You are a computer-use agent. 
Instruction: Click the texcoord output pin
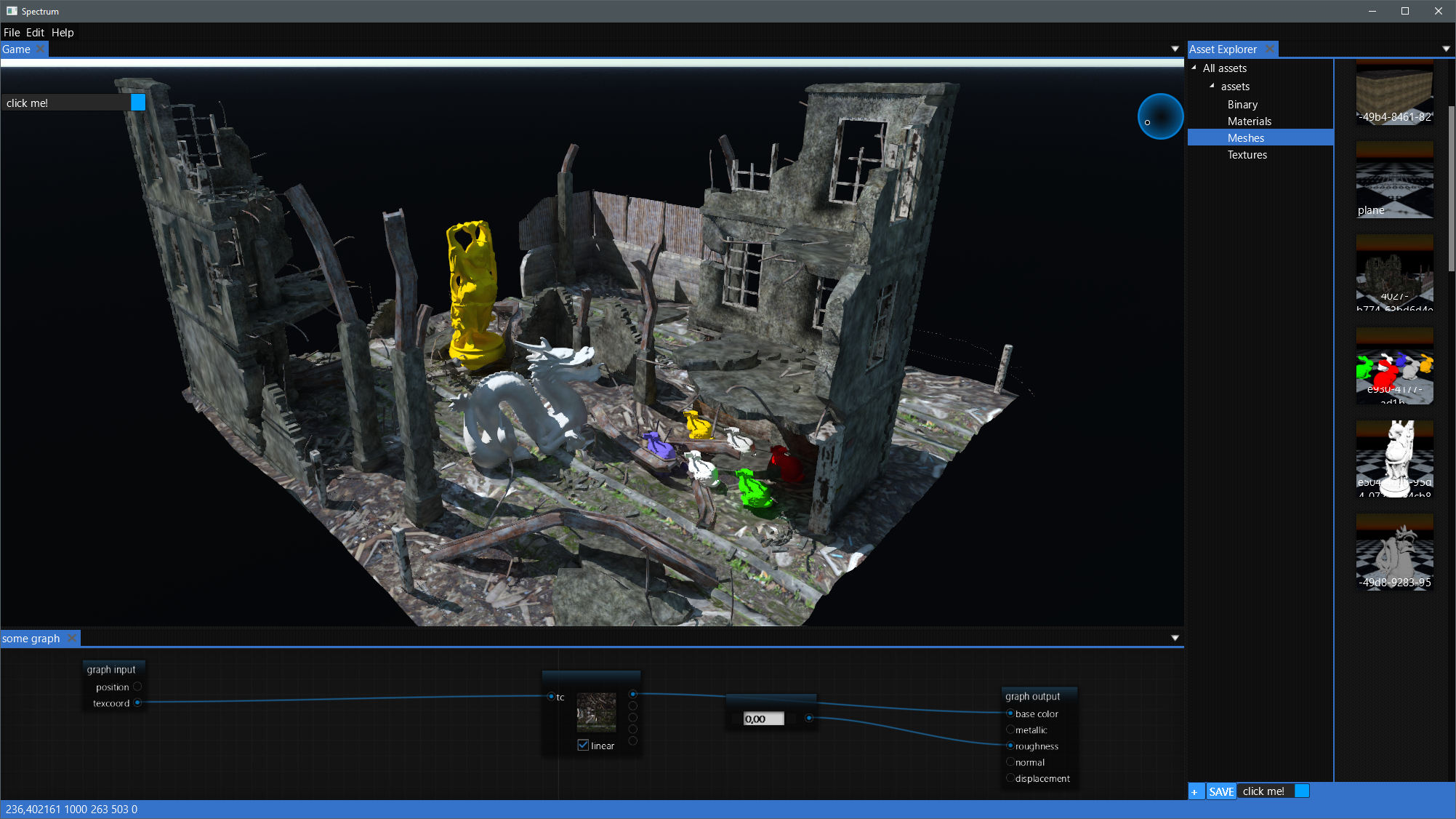point(137,703)
